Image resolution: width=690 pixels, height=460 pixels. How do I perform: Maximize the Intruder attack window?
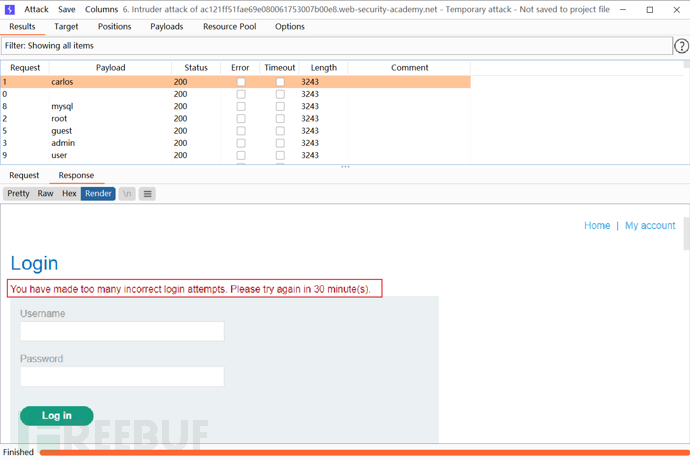[x=650, y=10]
